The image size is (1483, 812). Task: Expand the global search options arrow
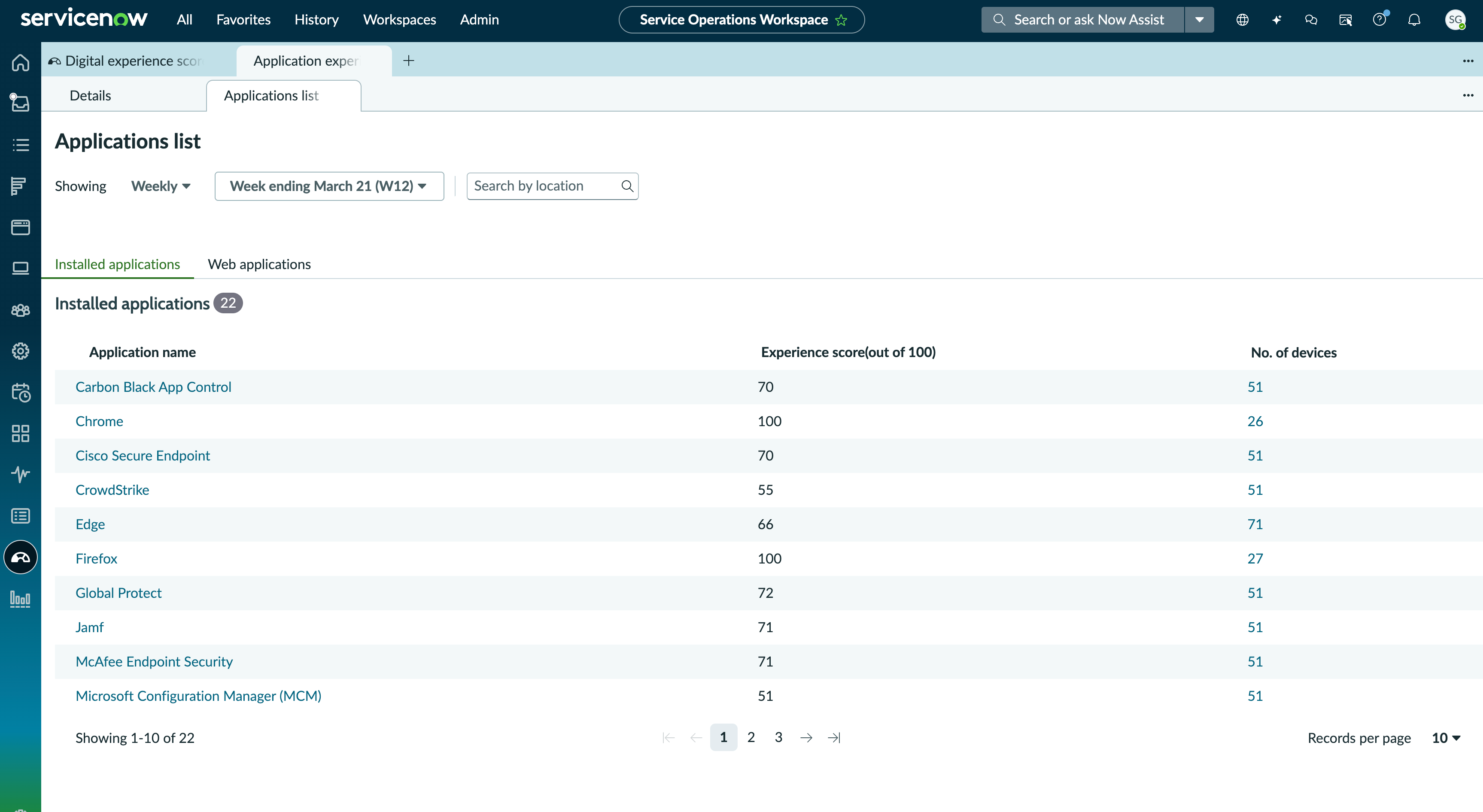coord(1199,20)
